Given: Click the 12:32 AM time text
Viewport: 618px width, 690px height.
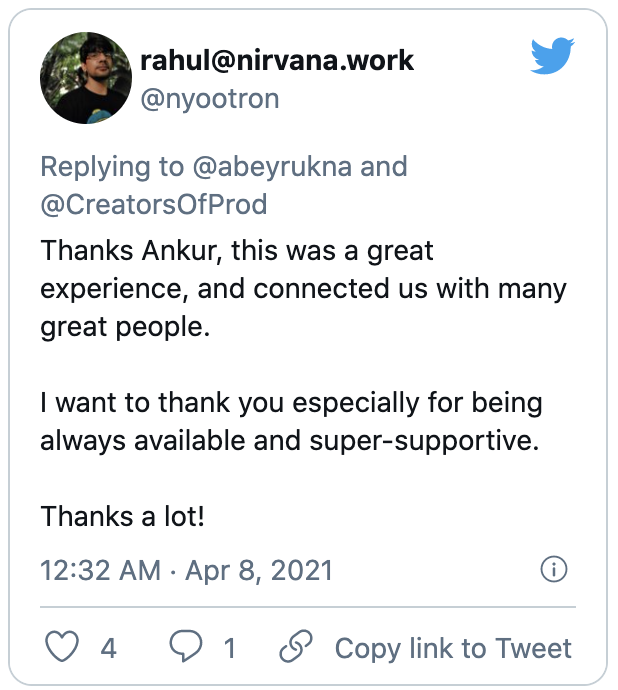Looking at the screenshot, I should 100,570.
